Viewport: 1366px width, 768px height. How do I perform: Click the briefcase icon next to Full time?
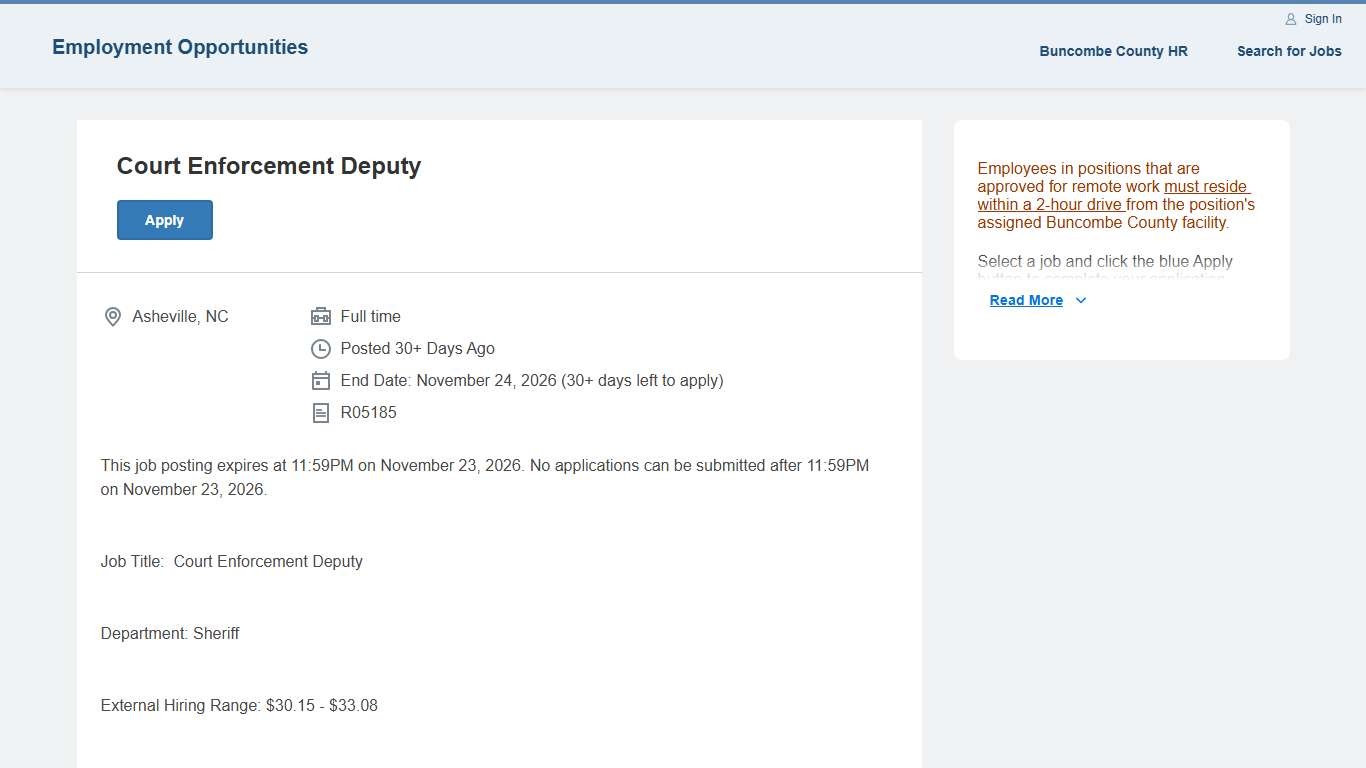coord(321,317)
